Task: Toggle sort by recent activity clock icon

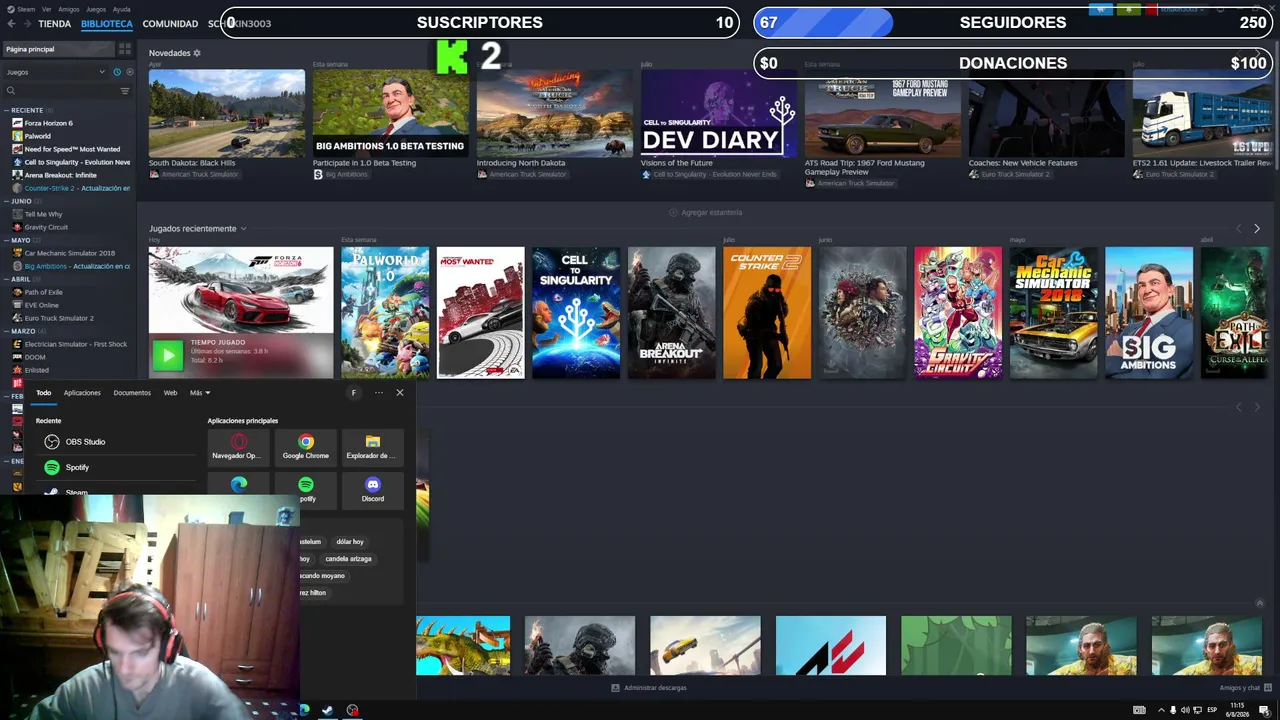Action: tap(117, 72)
